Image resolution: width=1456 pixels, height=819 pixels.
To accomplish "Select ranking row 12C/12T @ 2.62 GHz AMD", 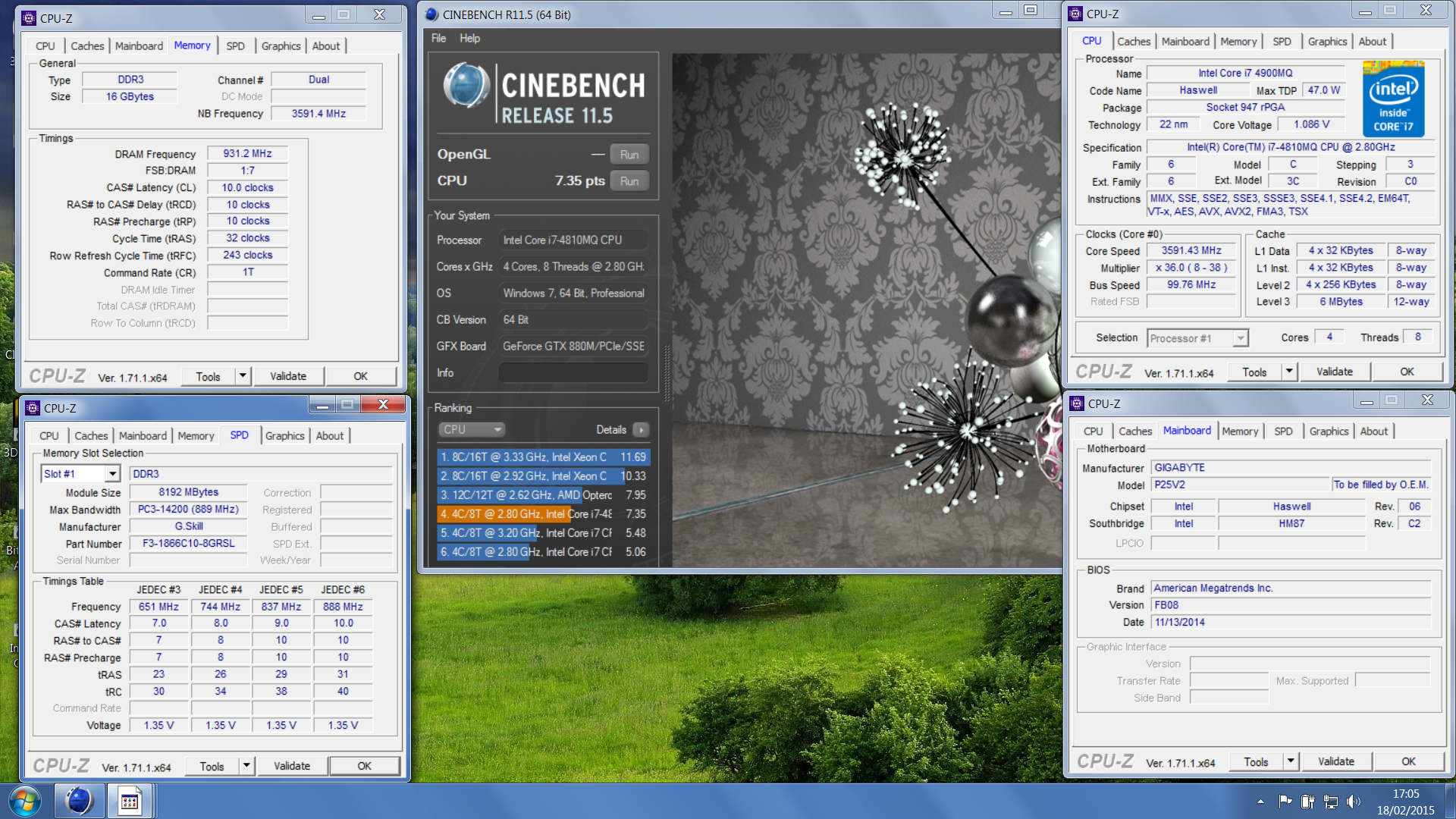I will click(544, 495).
